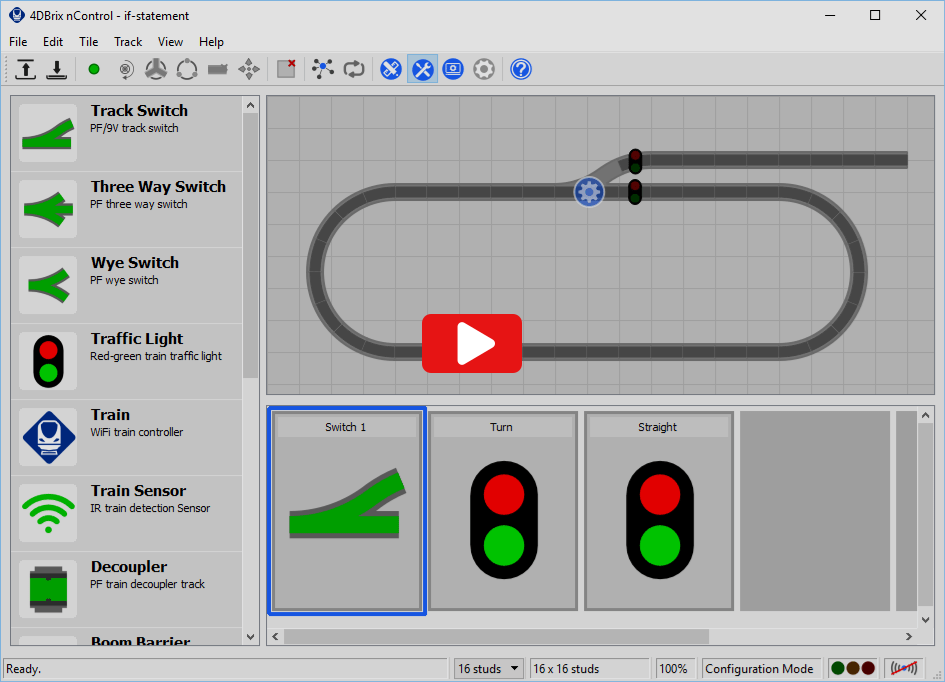The image size is (945, 682).
Task: Open the Edit menu
Action: pyautogui.click(x=53, y=42)
